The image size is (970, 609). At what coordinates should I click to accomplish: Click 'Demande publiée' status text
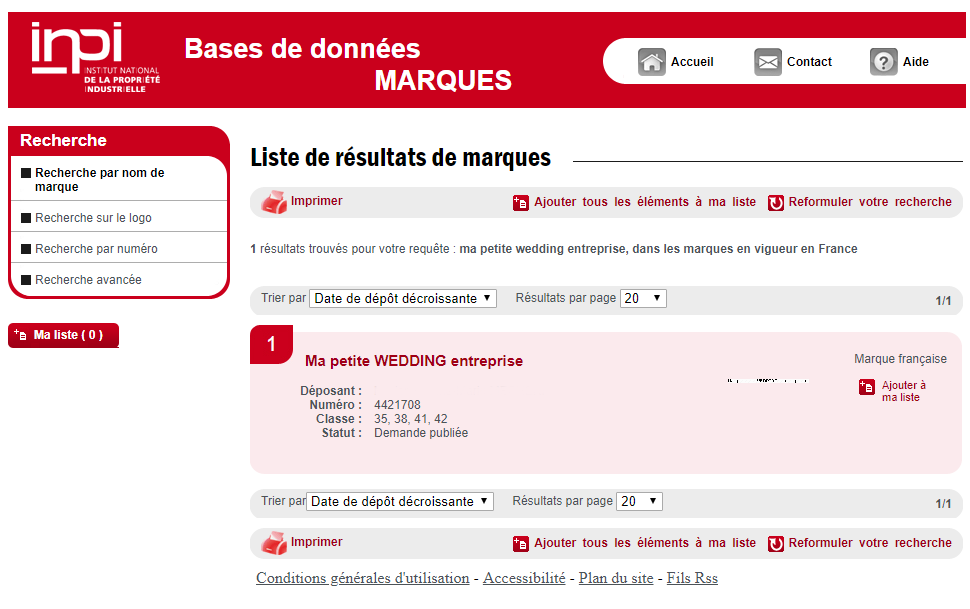point(421,433)
